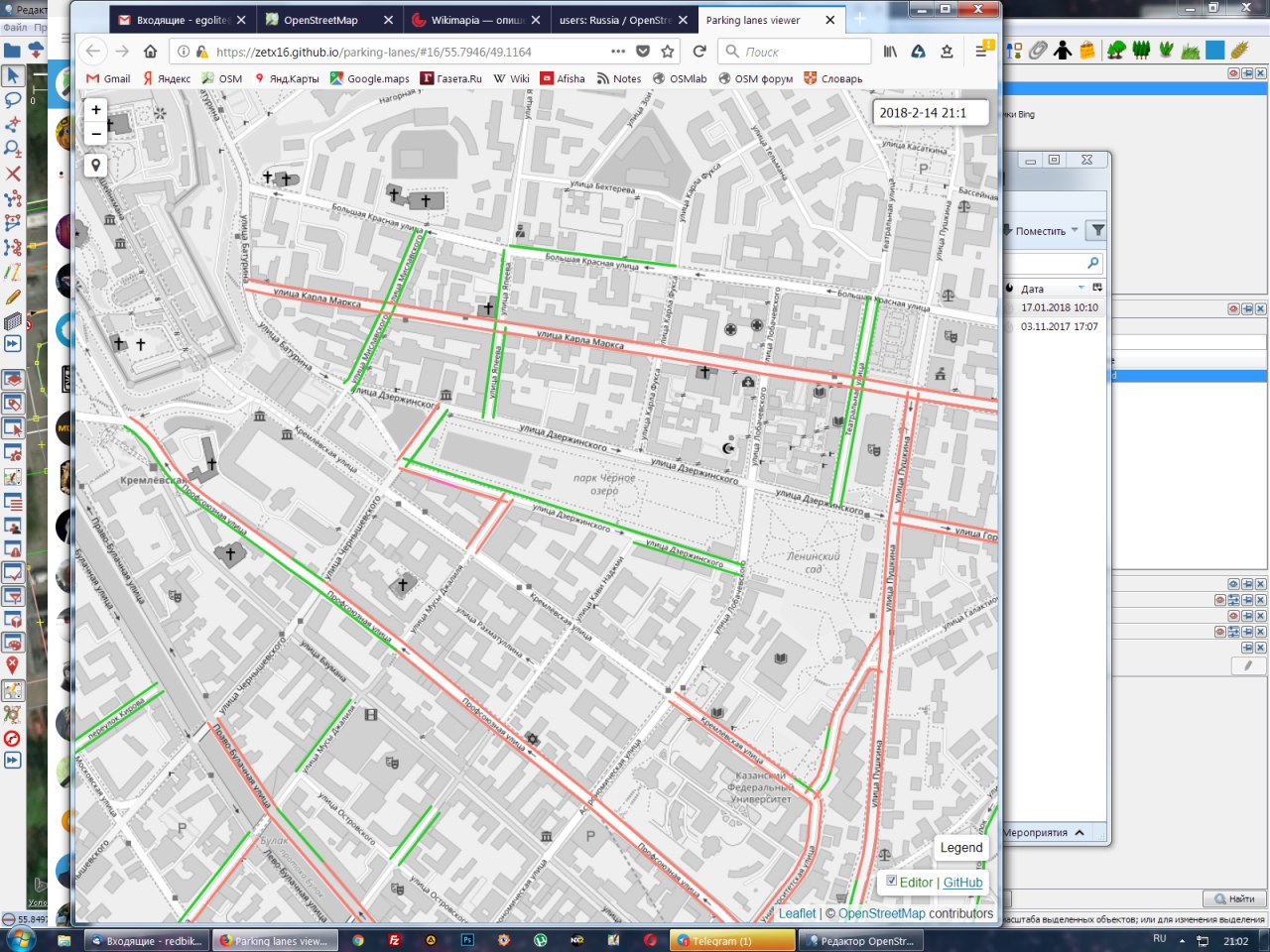Zoom in on the parking lanes map

[x=96, y=110]
